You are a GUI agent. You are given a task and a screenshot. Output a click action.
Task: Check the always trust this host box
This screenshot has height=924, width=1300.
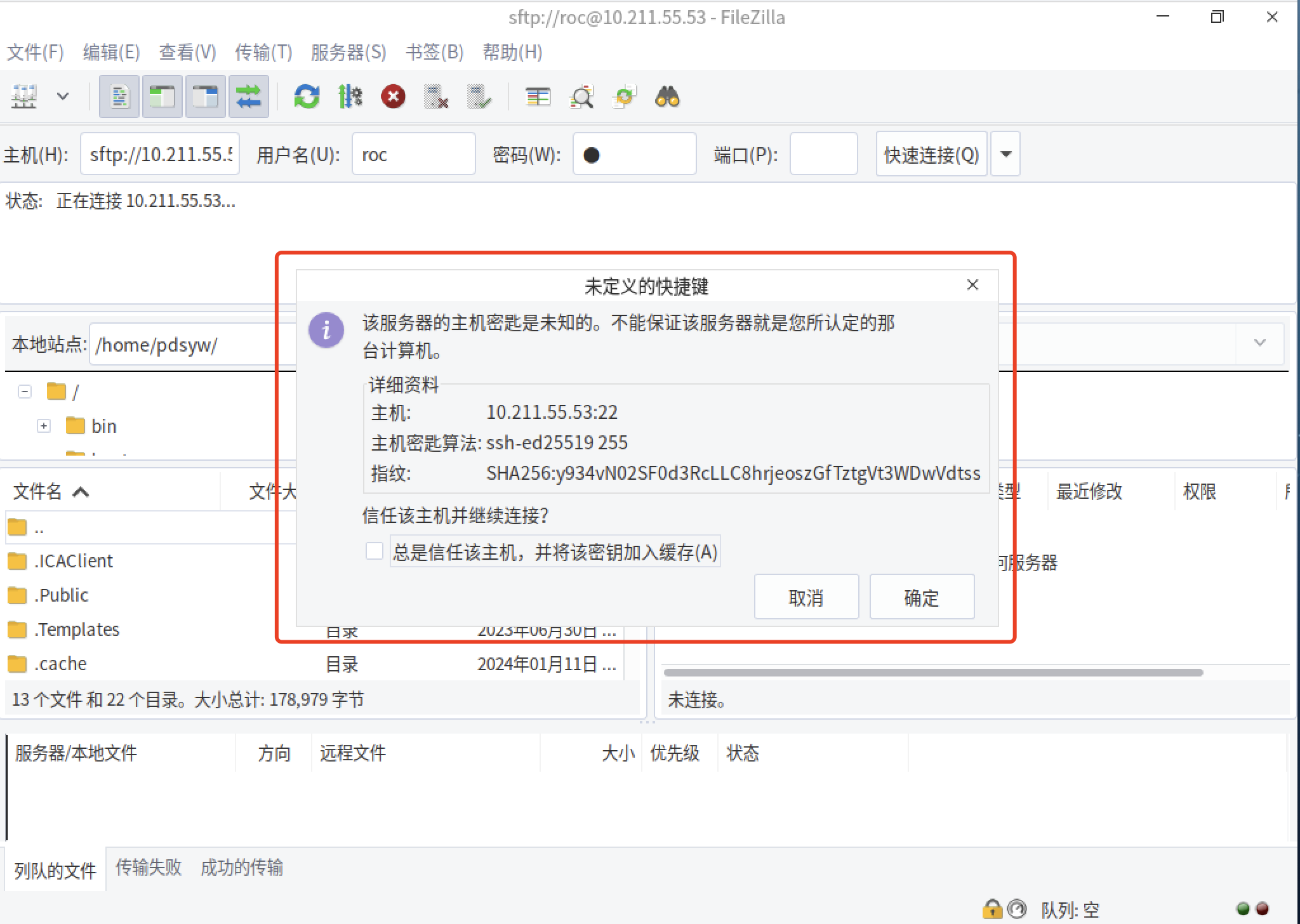(x=375, y=551)
